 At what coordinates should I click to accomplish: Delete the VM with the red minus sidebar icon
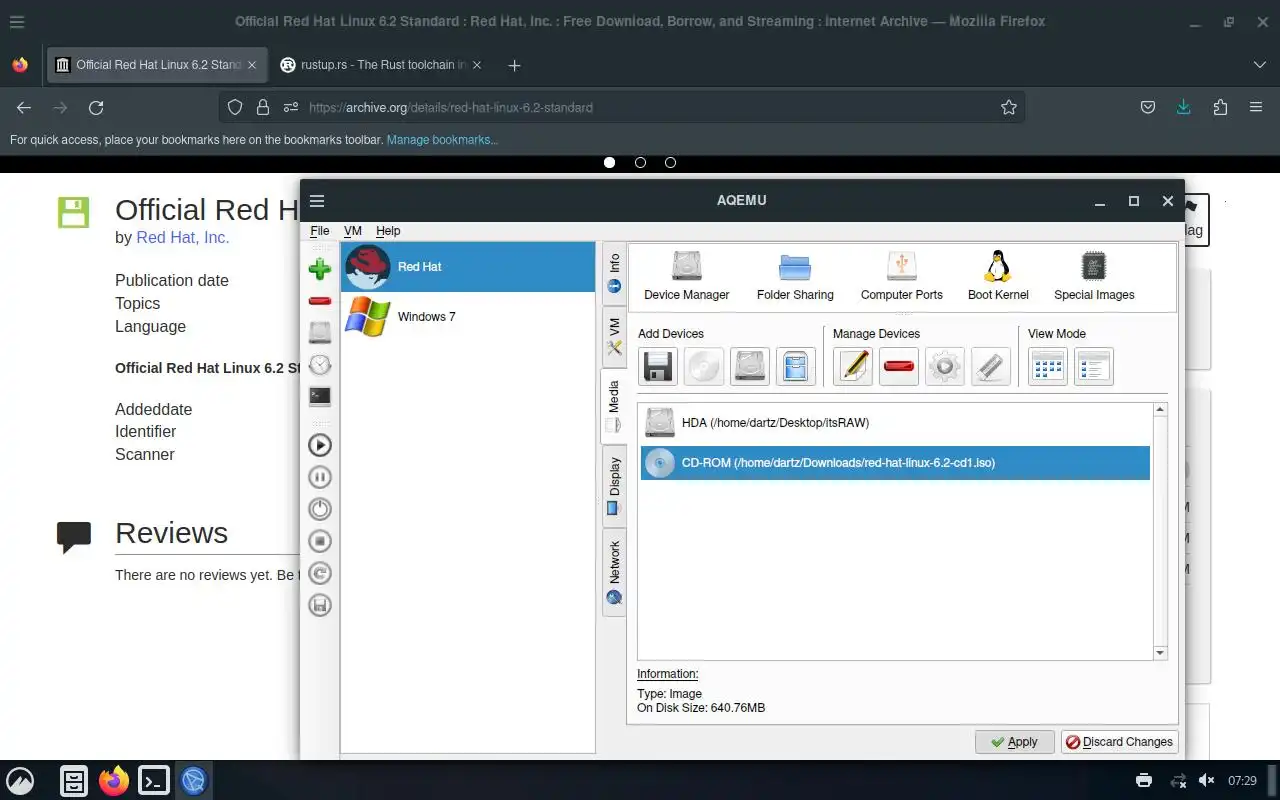[x=320, y=300]
